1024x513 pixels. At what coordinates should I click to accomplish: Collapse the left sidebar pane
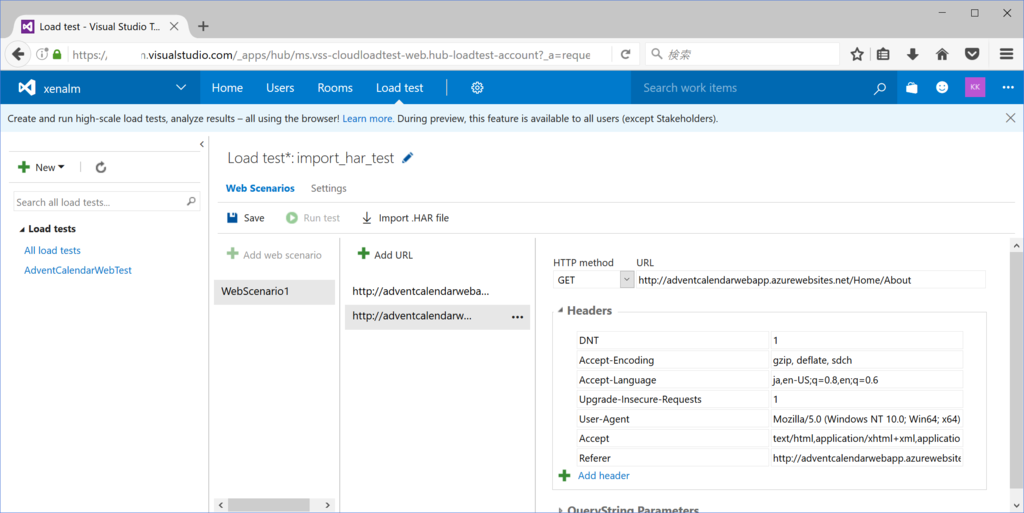point(202,144)
